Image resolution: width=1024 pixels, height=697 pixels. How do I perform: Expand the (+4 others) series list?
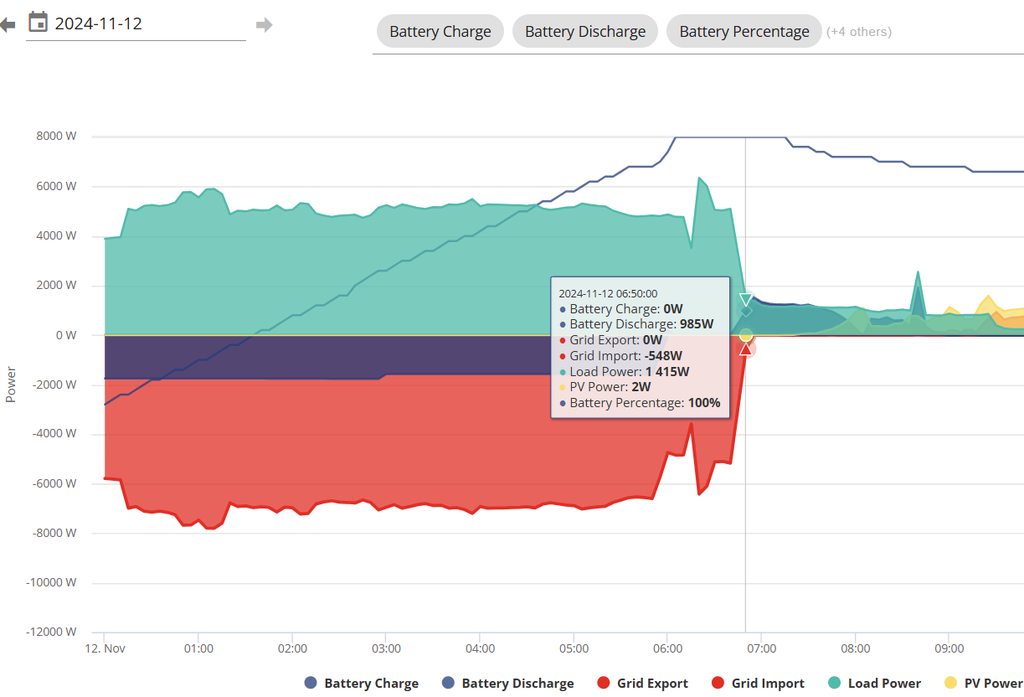(858, 31)
